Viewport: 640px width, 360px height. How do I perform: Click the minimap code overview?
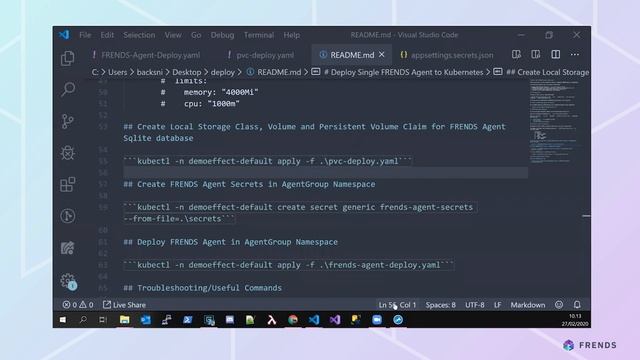554,122
